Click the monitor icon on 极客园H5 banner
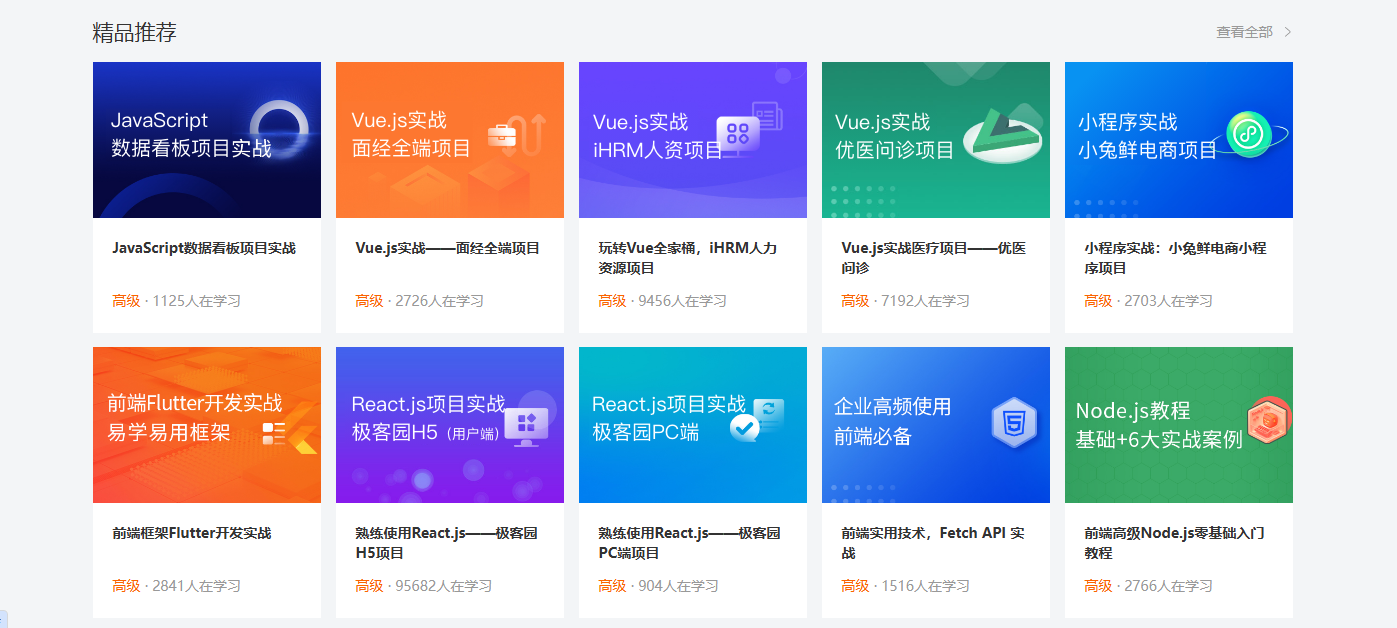The height and width of the screenshot is (628, 1397). pos(526,427)
